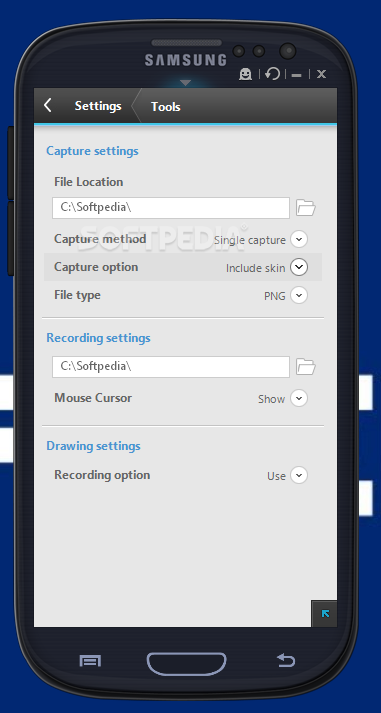Click the rotate screen icon
The width and height of the screenshot is (381, 713).
tap(272, 73)
